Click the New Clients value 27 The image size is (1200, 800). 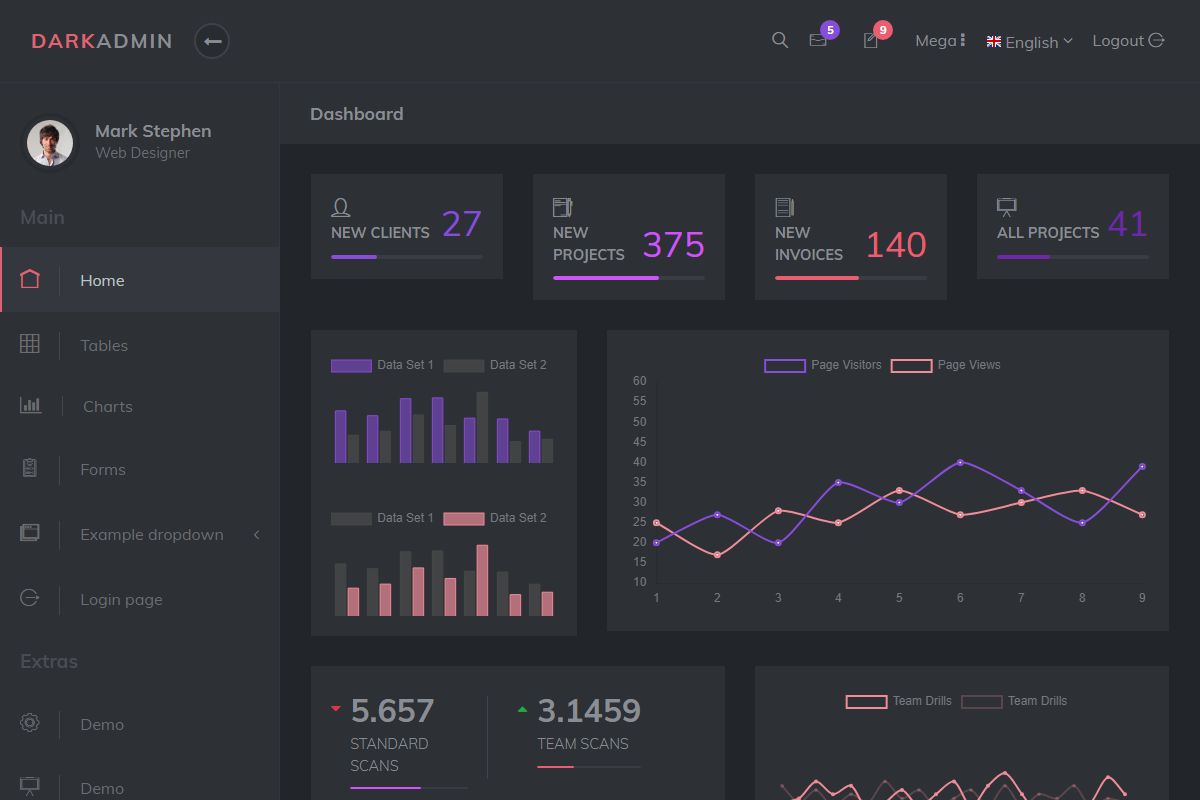pyautogui.click(x=462, y=224)
